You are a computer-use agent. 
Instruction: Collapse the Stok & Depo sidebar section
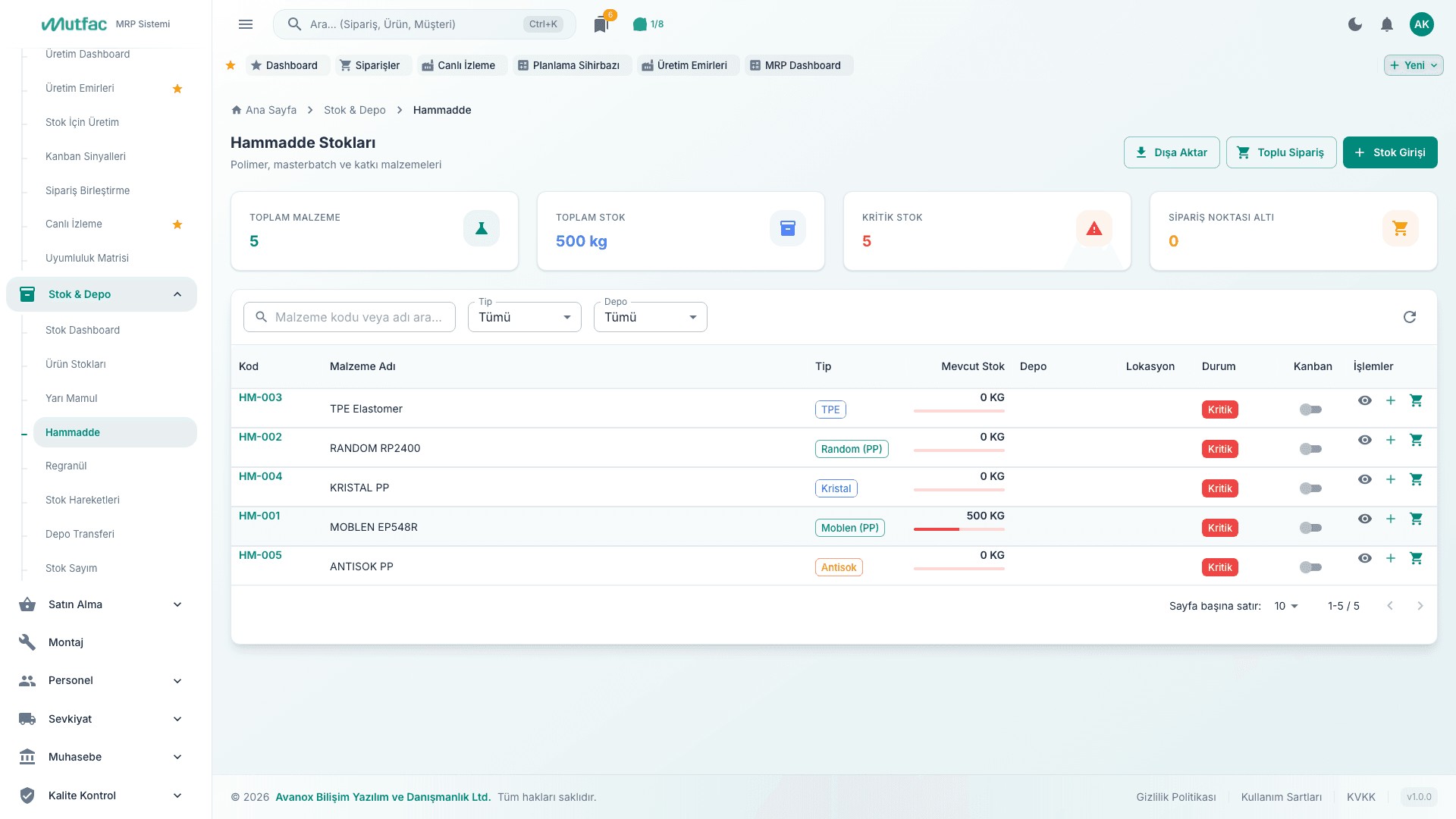tap(102, 294)
